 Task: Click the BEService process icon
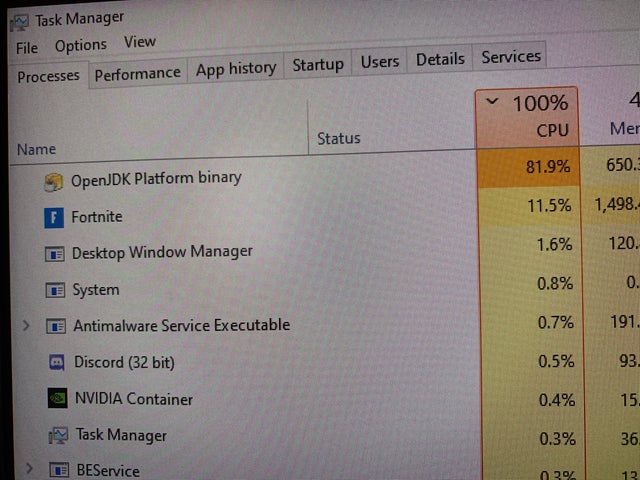click(x=59, y=470)
